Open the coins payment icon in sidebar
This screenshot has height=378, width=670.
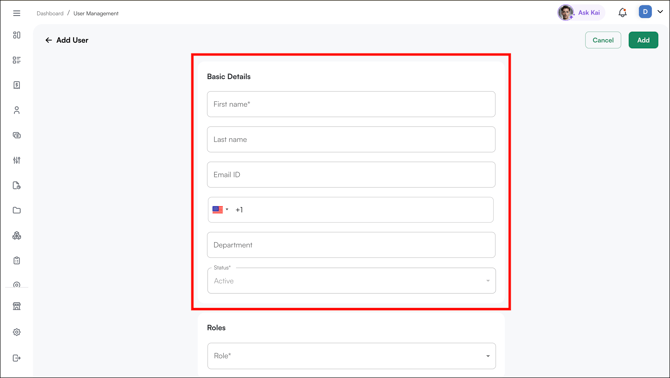coord(17,135)
